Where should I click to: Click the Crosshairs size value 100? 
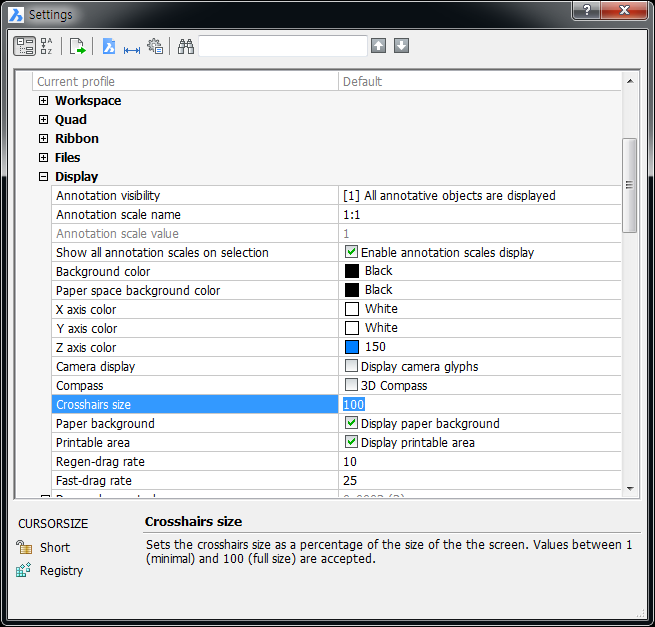tap(354, 404)
